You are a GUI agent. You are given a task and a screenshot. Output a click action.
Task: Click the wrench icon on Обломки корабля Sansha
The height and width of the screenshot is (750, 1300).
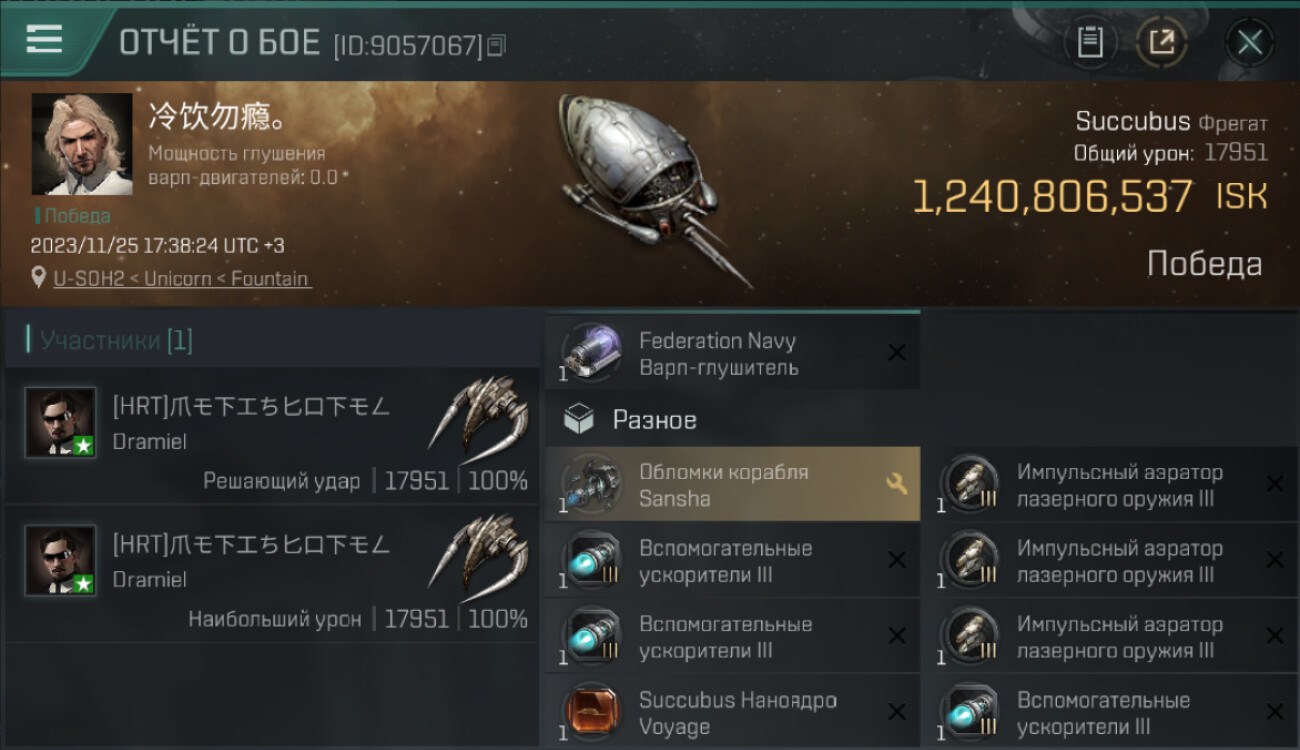896,484
